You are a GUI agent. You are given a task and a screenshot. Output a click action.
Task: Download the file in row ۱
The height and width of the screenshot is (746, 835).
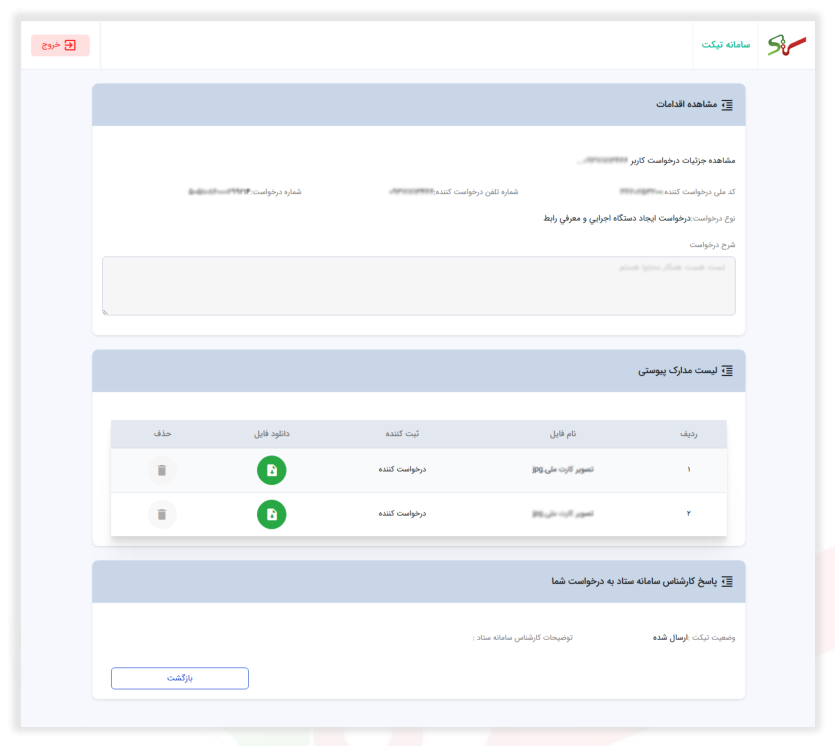[272, 470]
